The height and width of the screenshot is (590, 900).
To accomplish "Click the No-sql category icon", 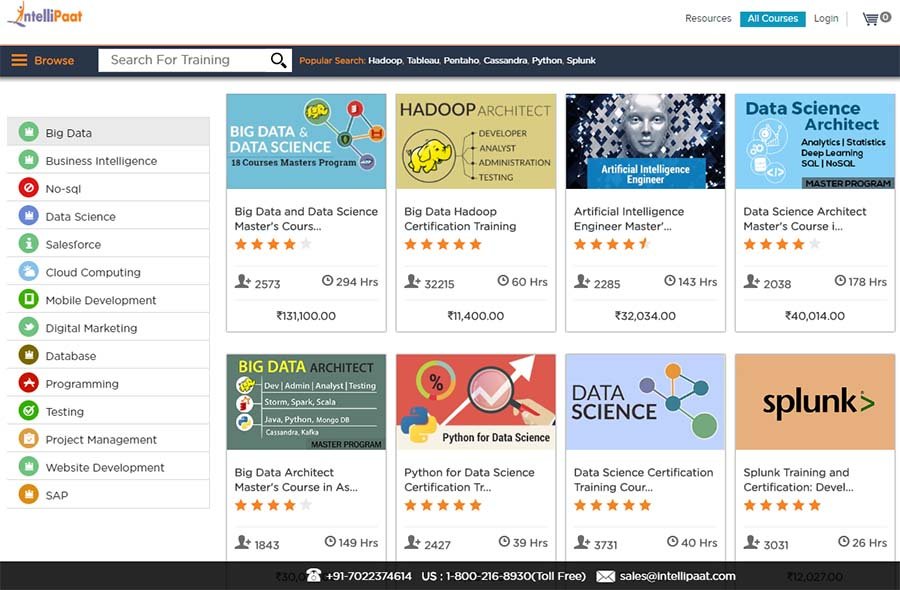I will 28,188.
